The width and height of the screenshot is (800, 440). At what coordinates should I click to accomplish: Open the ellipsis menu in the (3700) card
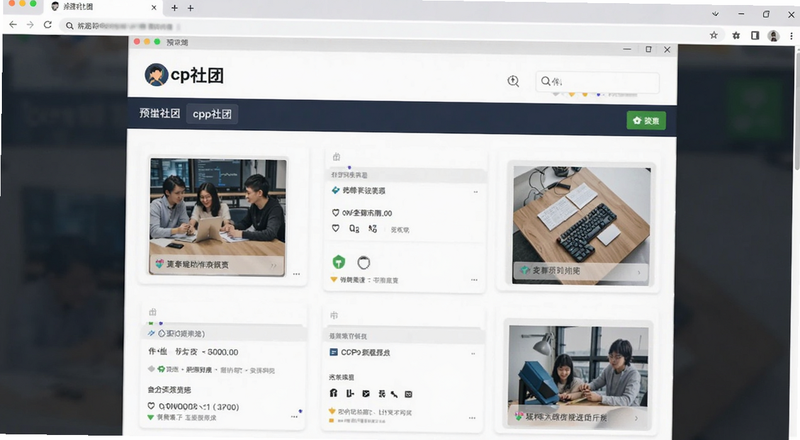294,417
